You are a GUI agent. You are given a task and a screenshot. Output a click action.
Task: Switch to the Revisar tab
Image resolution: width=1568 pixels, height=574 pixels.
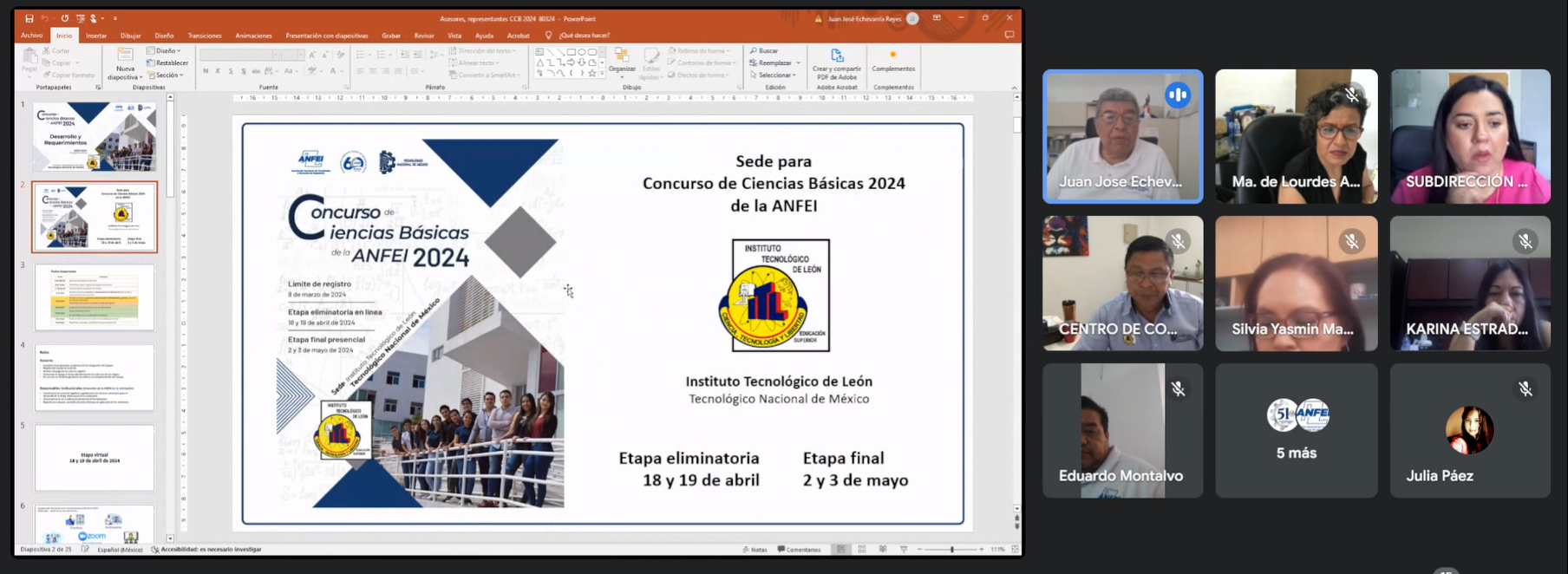point(424,36)
